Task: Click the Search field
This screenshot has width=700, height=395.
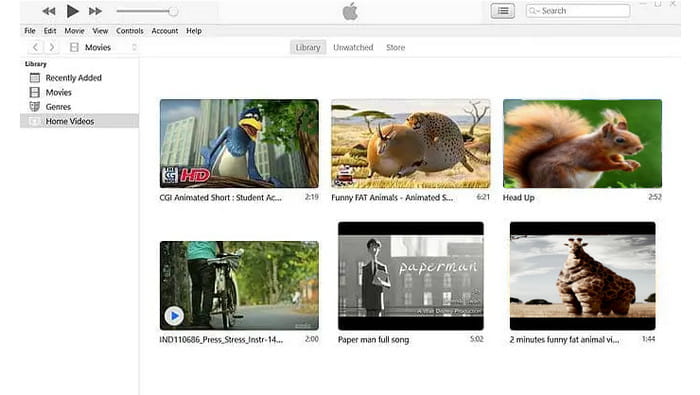Action: [578, 11]
